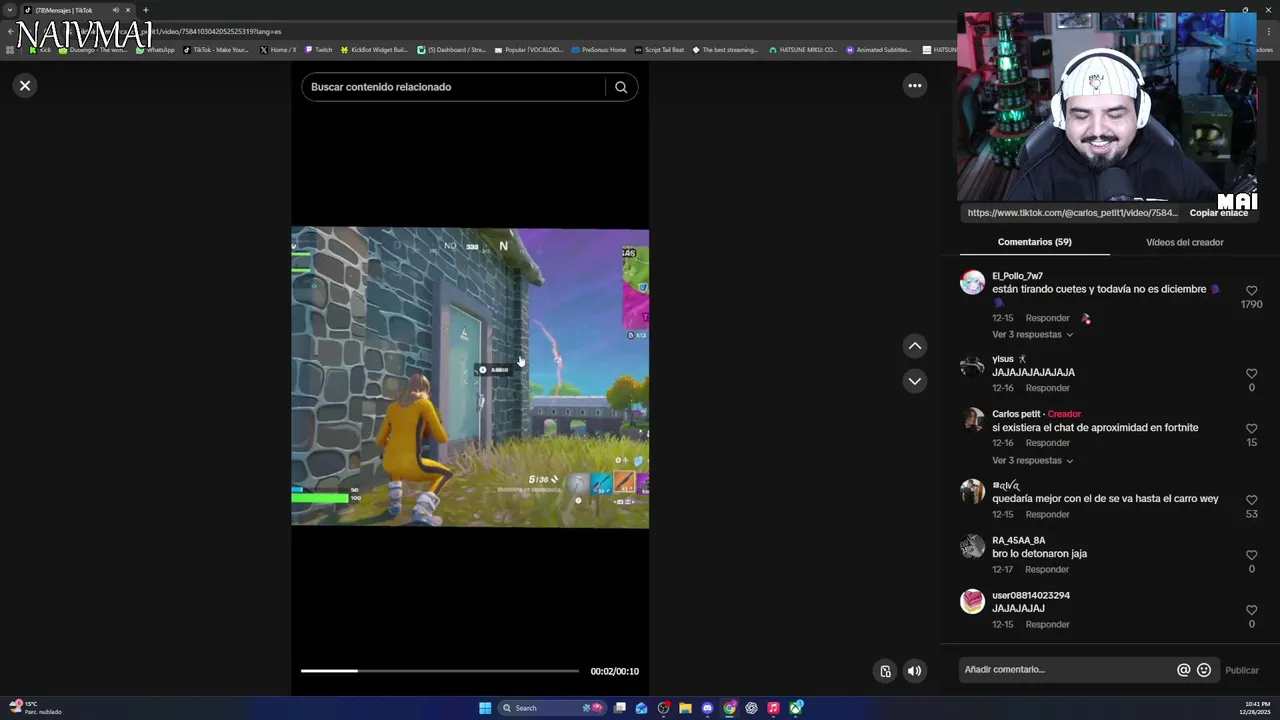Mute the TikTok browser tab's audio icon
The height and width of the screenshot is (720, 1280).
tap(115, 10)
